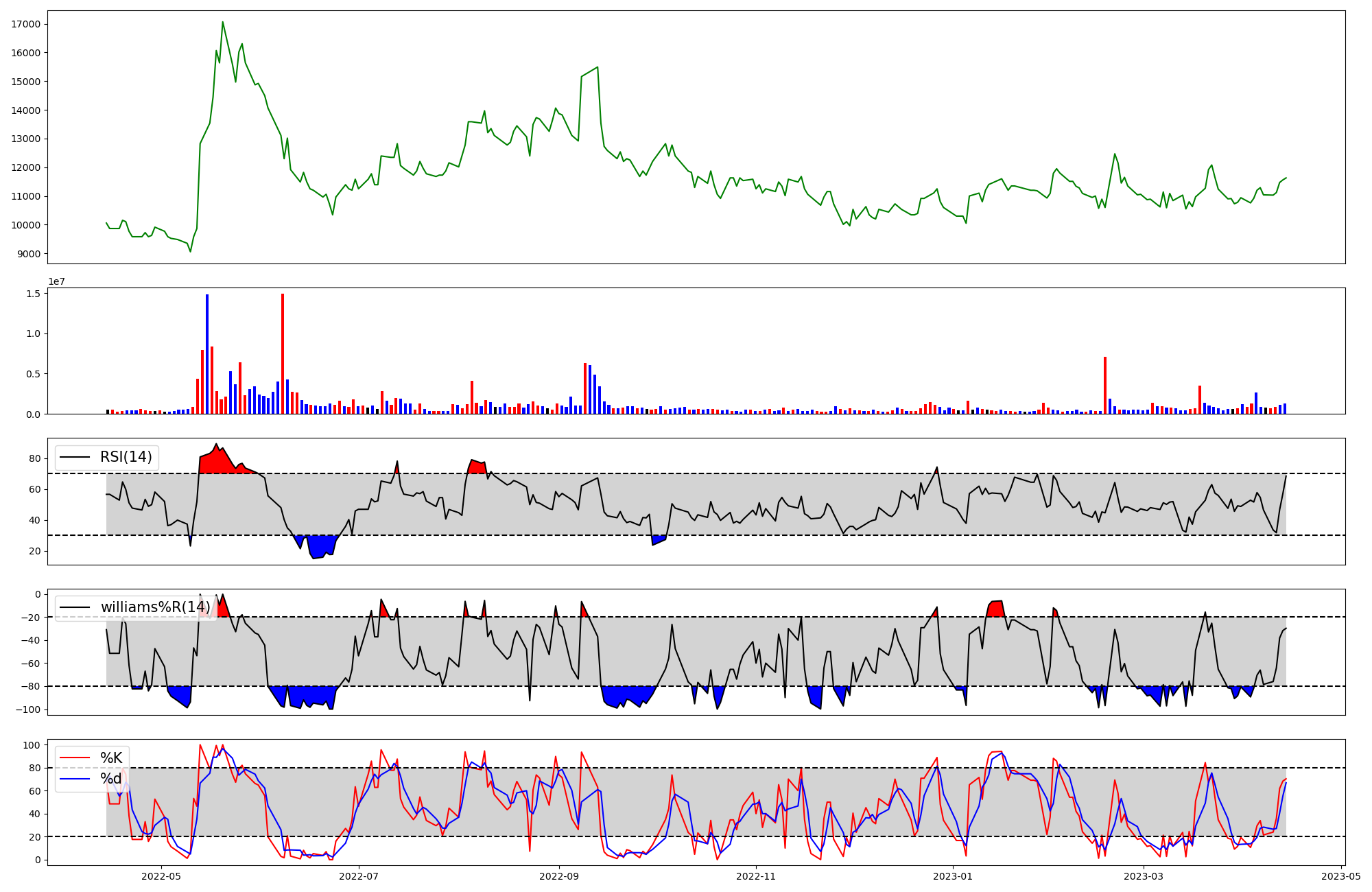Click the 2022-07 x-axis date label
The height and width of the screenshot is (892, 1372).
[x=359, y=876]
